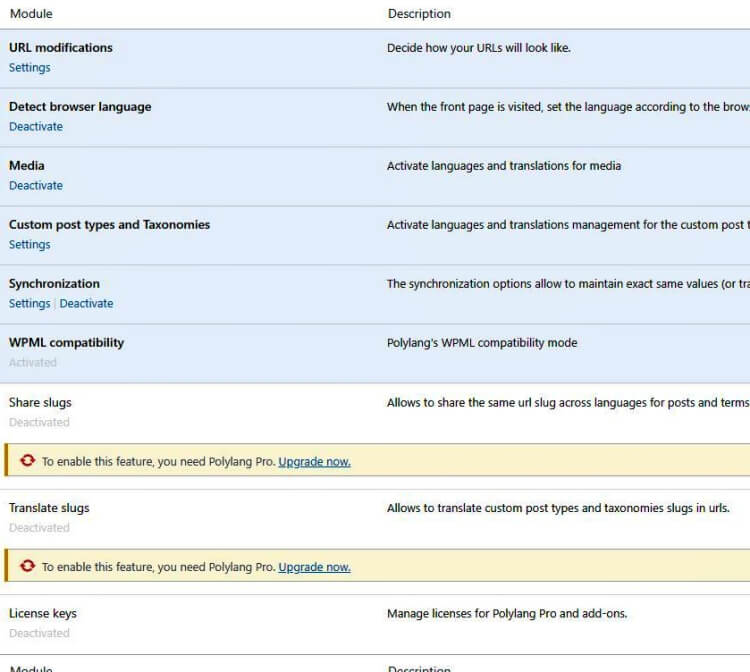Click the refresh icon in Translate slugs notice
Viewport: 750px width, 672px height.
pyautogui.click(x=27, y=565)
